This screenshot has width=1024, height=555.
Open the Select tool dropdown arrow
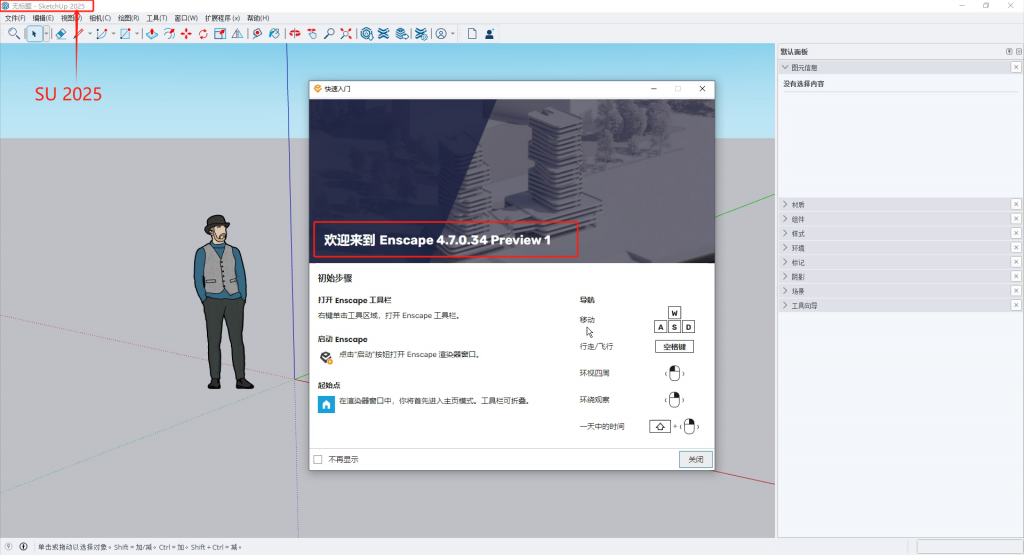46,33
